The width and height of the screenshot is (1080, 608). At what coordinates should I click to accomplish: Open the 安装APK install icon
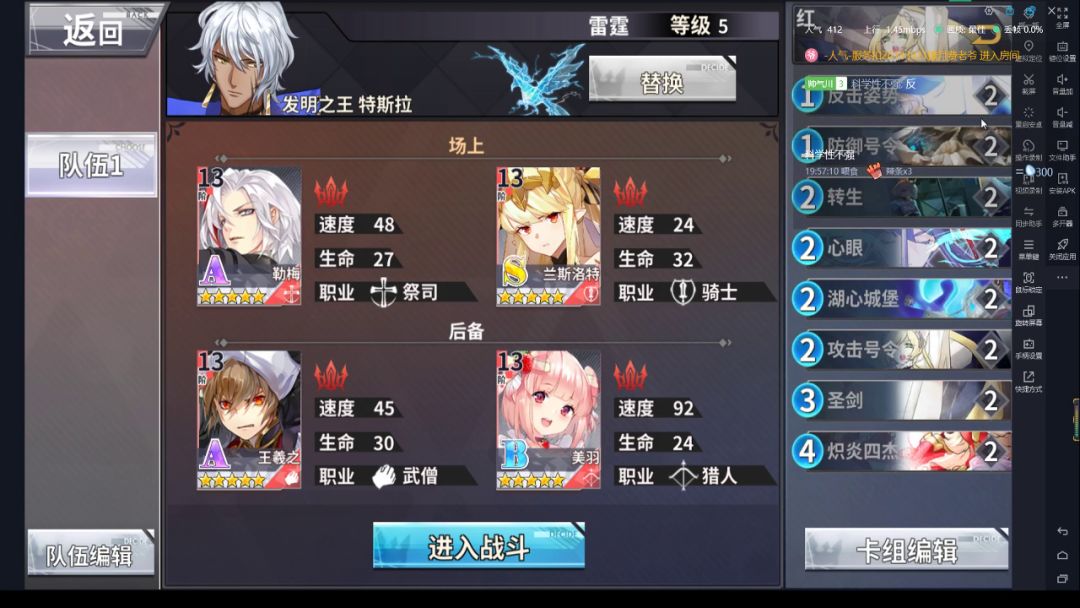click(x=1062, y=182)
